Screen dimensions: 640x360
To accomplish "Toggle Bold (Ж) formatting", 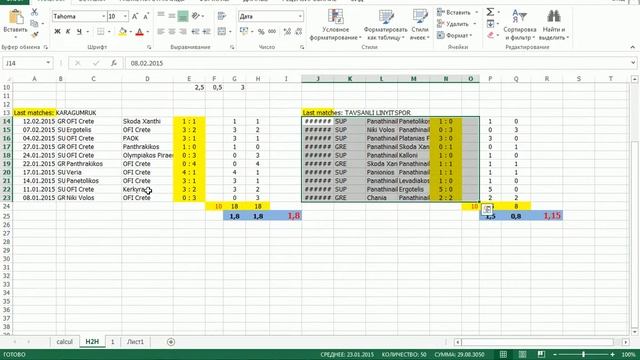I will [57, 31].
